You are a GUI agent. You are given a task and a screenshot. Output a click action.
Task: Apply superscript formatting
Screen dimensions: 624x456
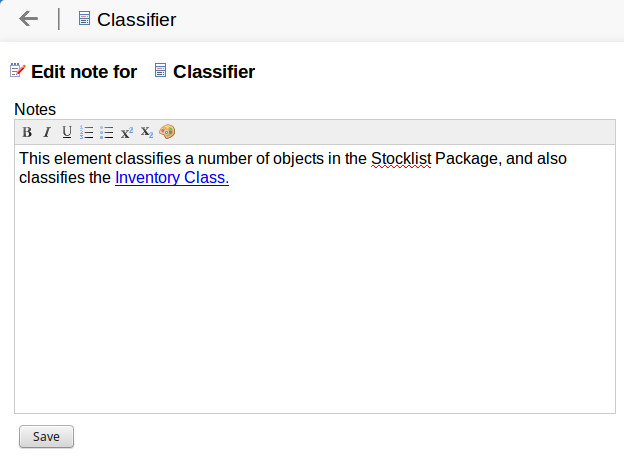point(127,132)
